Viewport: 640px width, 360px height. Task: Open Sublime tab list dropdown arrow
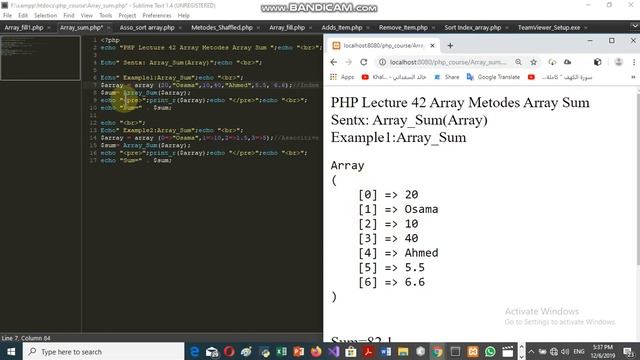pos(634,27)
